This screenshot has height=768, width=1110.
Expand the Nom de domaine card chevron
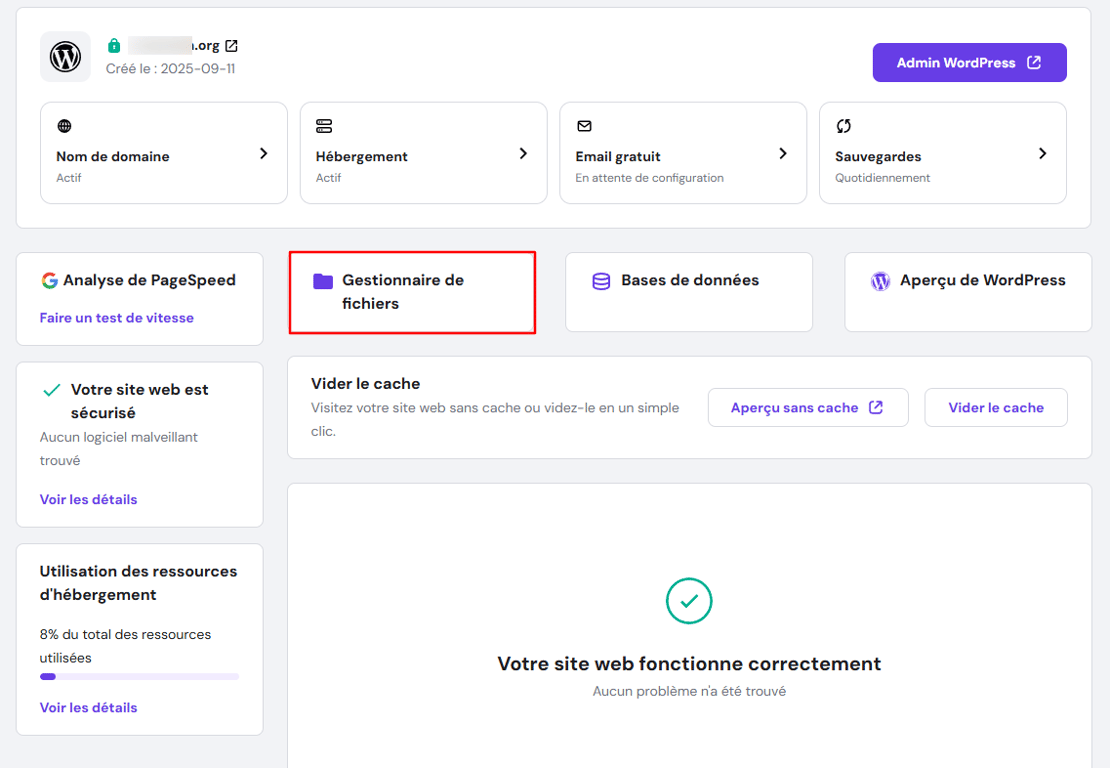click(263, 153)
